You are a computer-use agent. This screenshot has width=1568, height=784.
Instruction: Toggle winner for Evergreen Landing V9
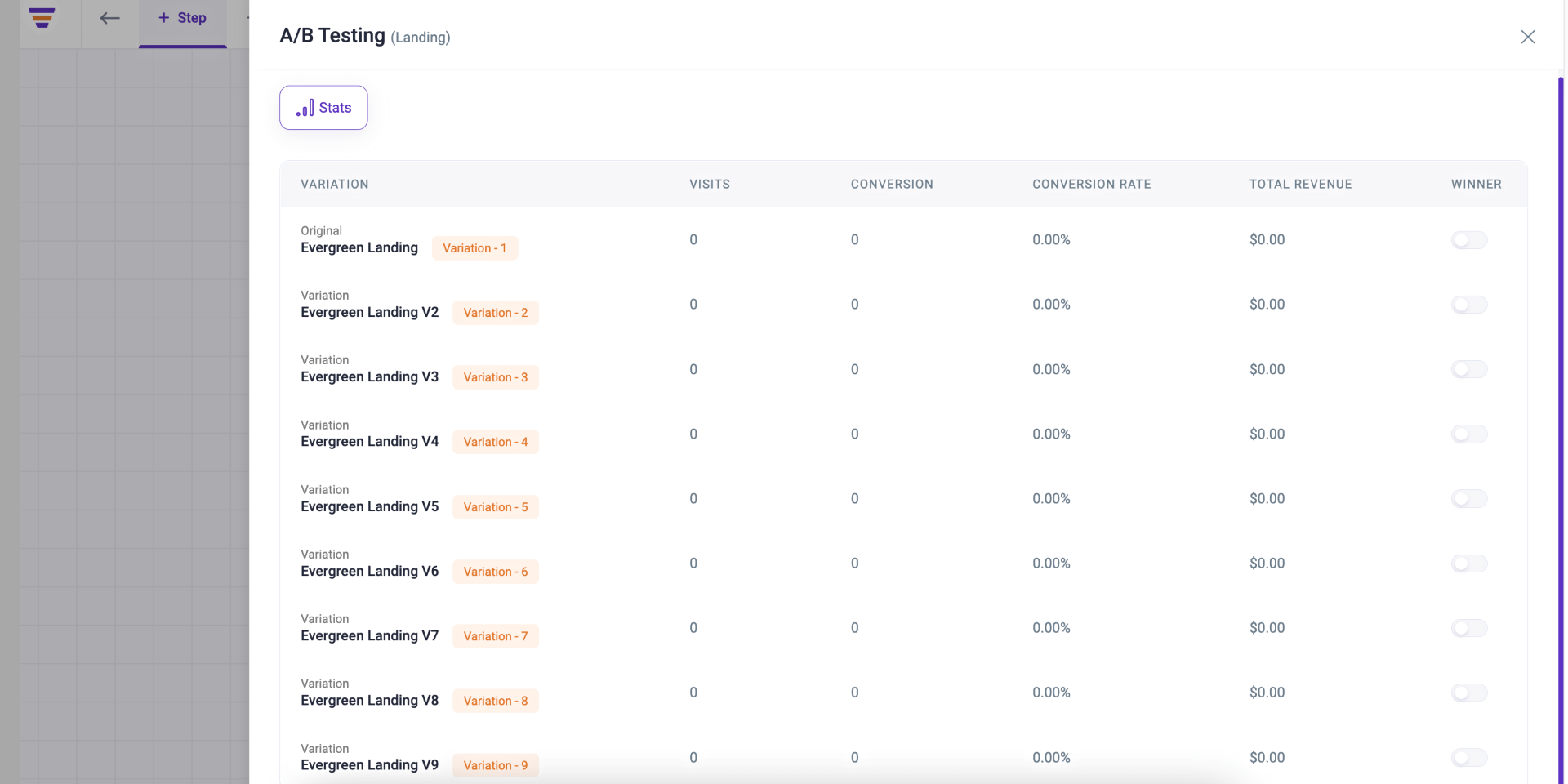pos(1469,757)
